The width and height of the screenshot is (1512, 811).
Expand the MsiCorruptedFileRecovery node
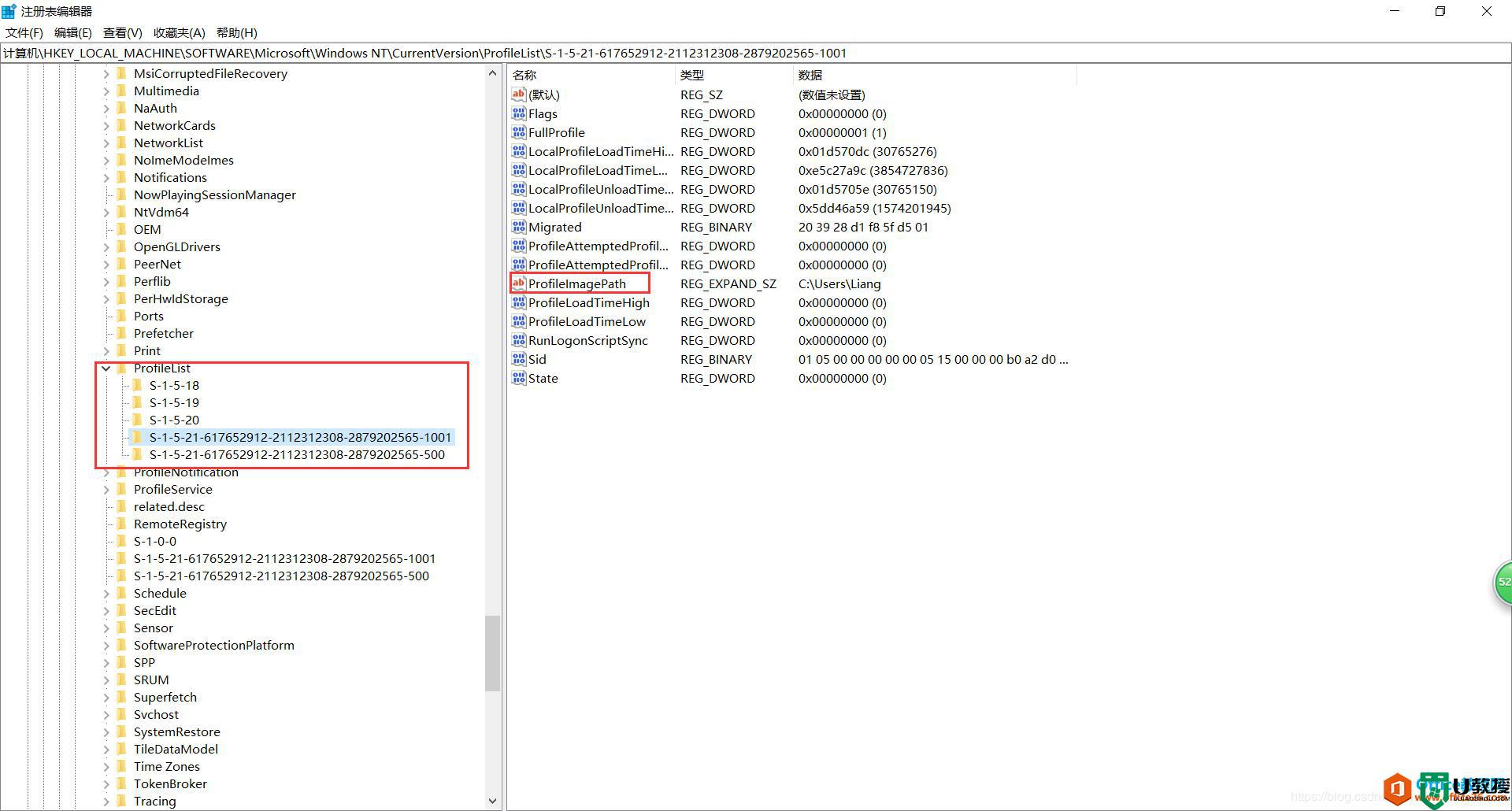click(x=106, y=73)
